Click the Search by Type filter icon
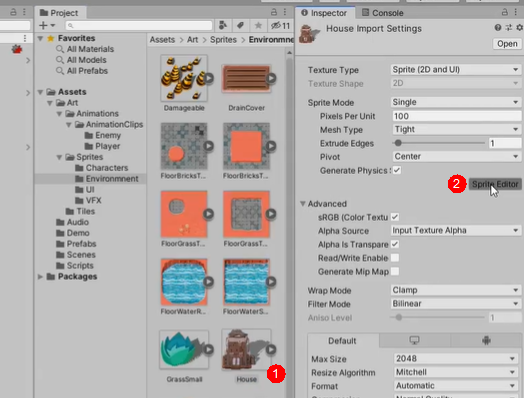This screenshot has width=524, height=398. 223,25
